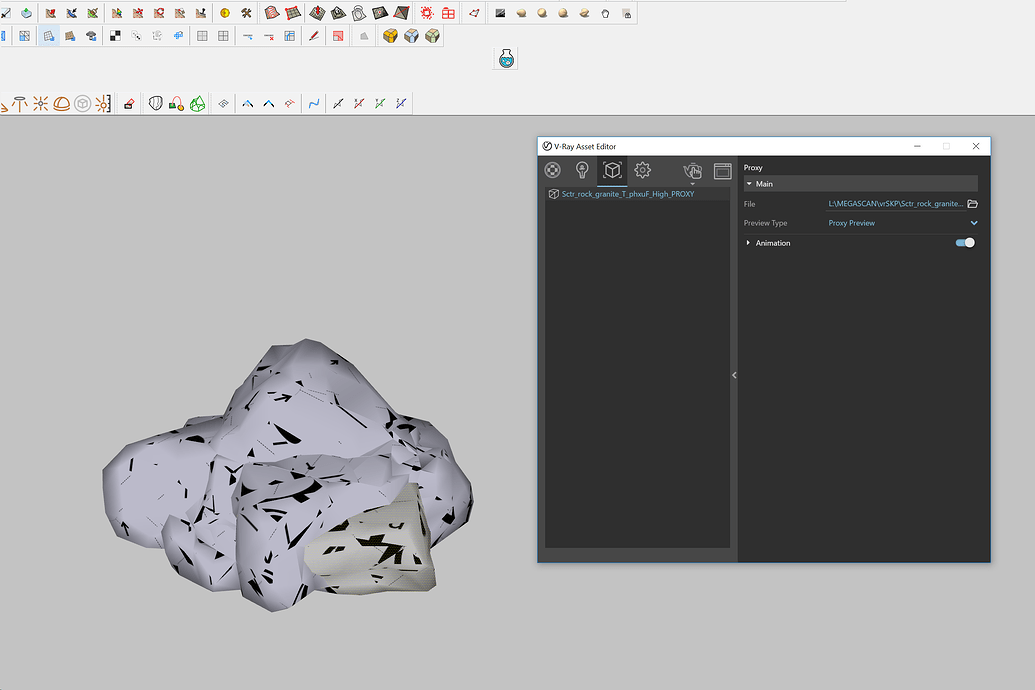This screenshot has width=1035, height=690.
Task: Collapse the Main section of the Proxy settings
Action: click(x=748, y=183)
